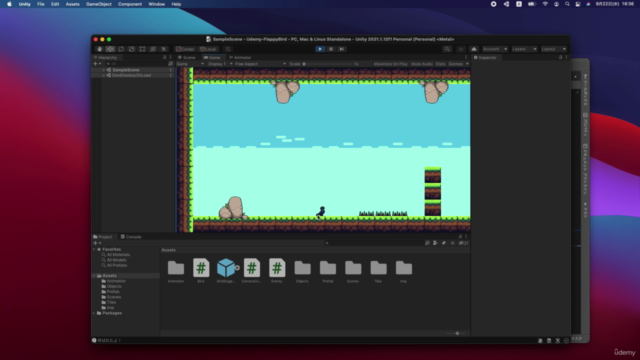Open the Gizmos dropdown arrow
The image size is (640, 360).
coord(467,64)
